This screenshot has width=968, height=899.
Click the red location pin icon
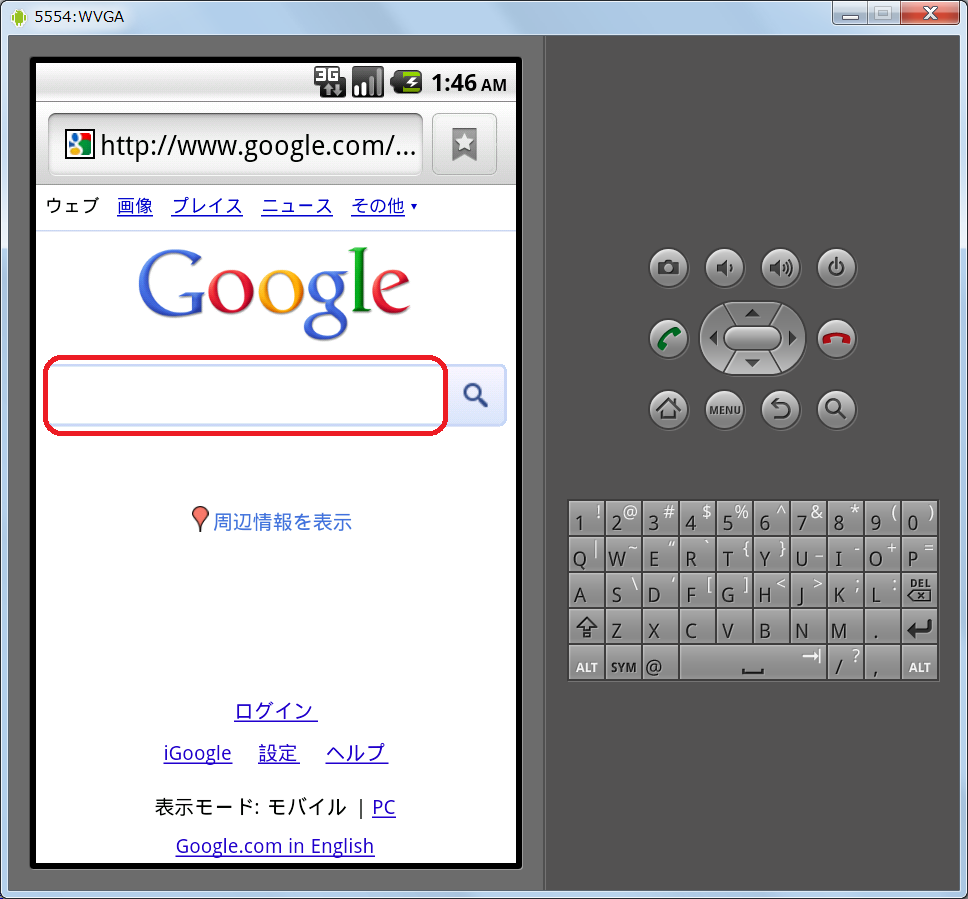200,519
